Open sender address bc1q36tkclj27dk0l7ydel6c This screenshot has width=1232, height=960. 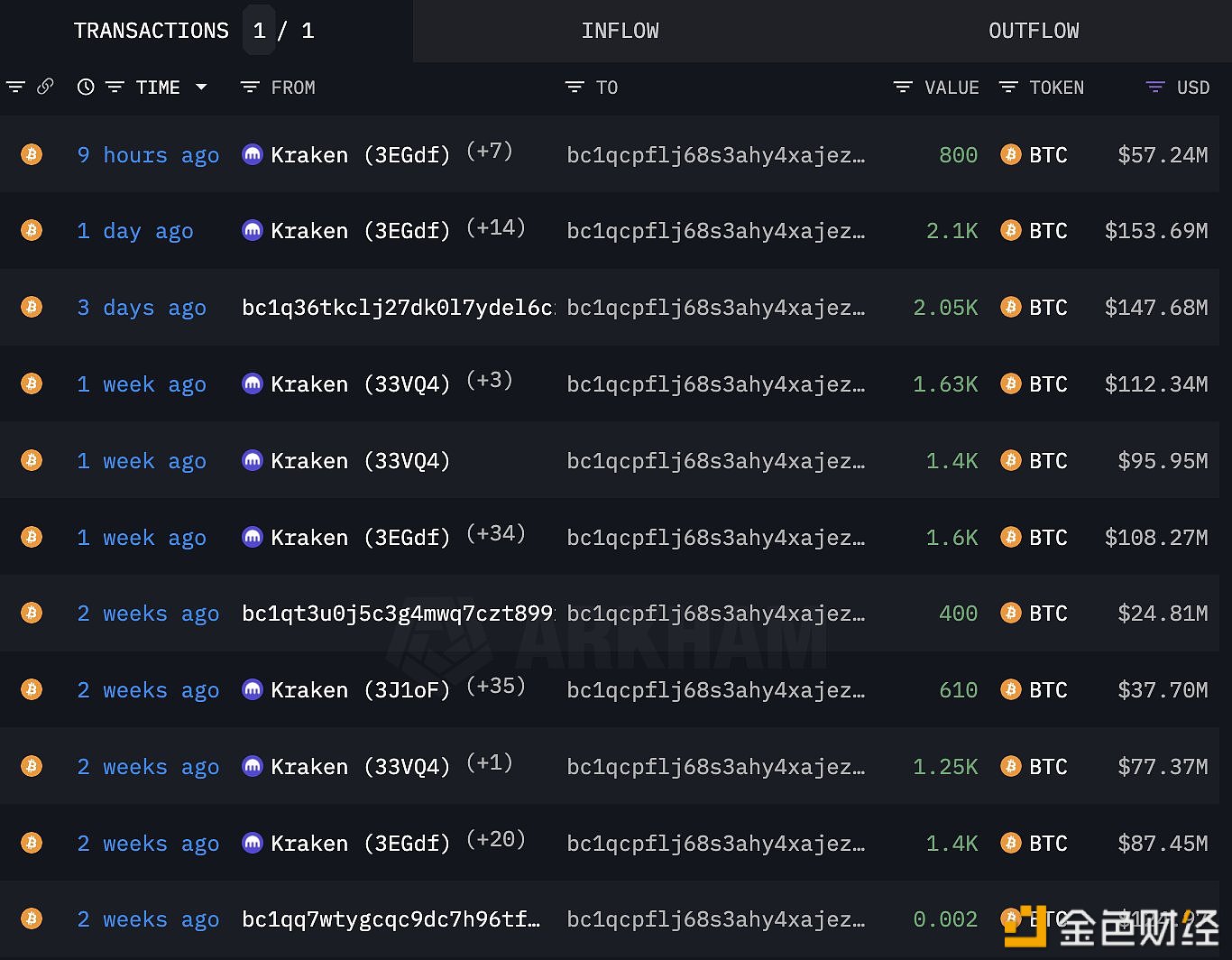[x=398, y=308]
